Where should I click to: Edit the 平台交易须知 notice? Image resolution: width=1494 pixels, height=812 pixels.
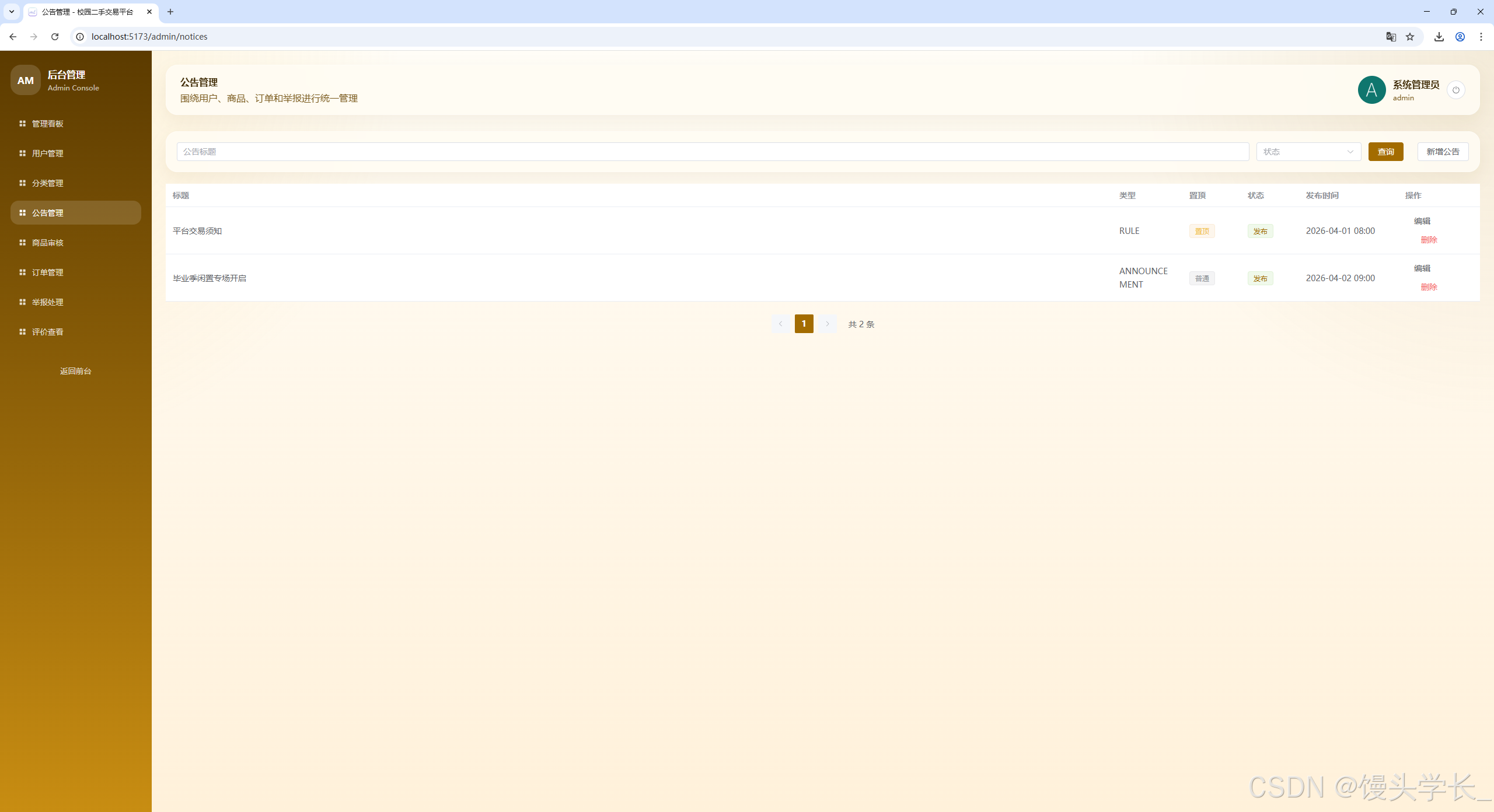pyautogui.click(x=1422, y=221)
